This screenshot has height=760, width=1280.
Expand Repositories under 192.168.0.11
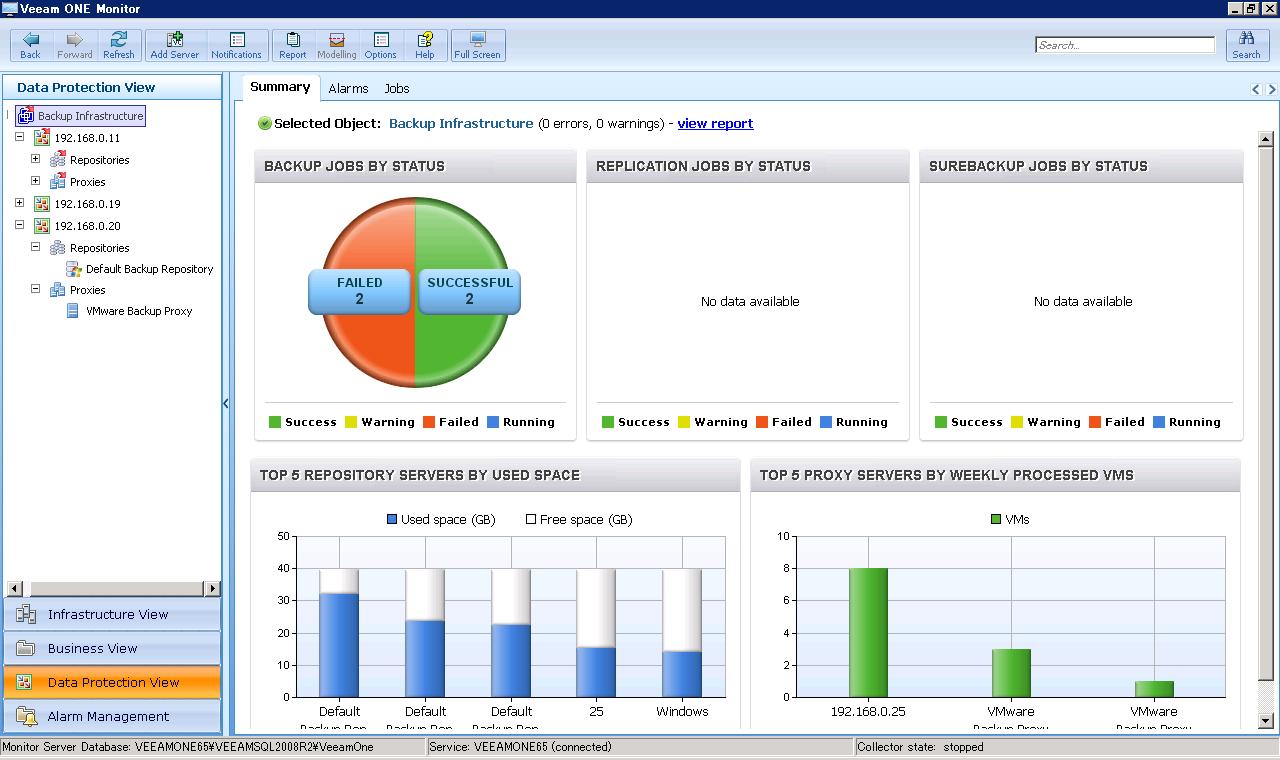[35, 159]
